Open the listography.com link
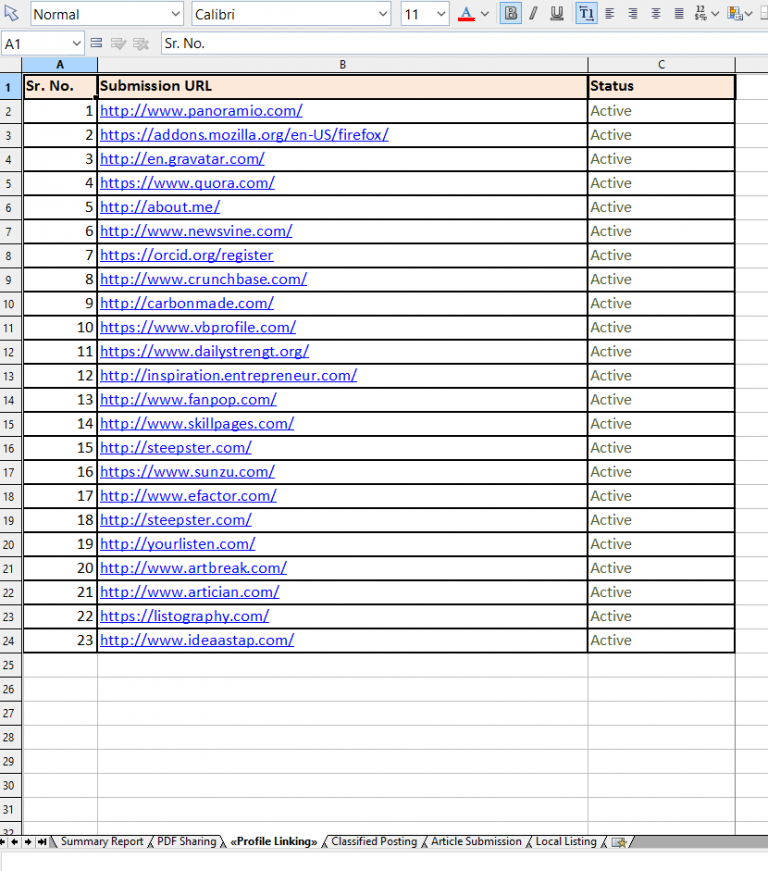 (184, 616)
